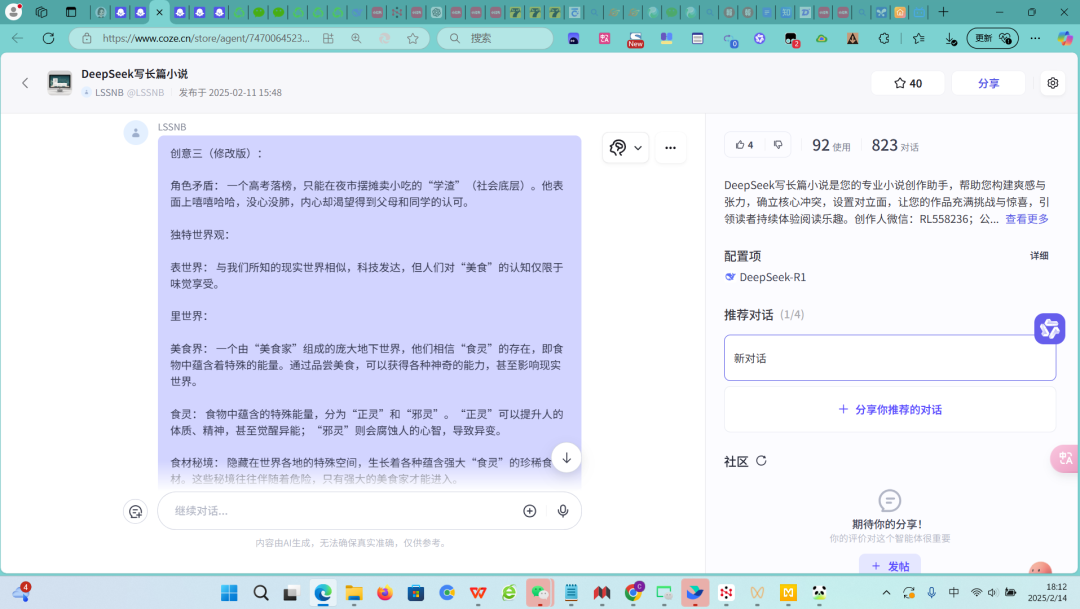This screenshot has width=1080, height=609.
Task: Click the 更新 update button in browser toolbar
Action: coord(993,39)
